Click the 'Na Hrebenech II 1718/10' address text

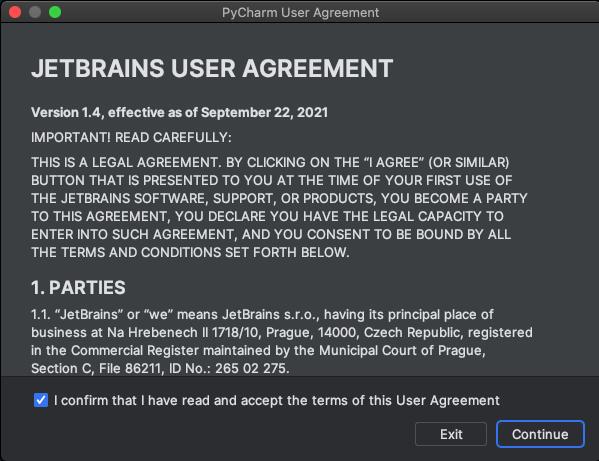tap(183, 332)
